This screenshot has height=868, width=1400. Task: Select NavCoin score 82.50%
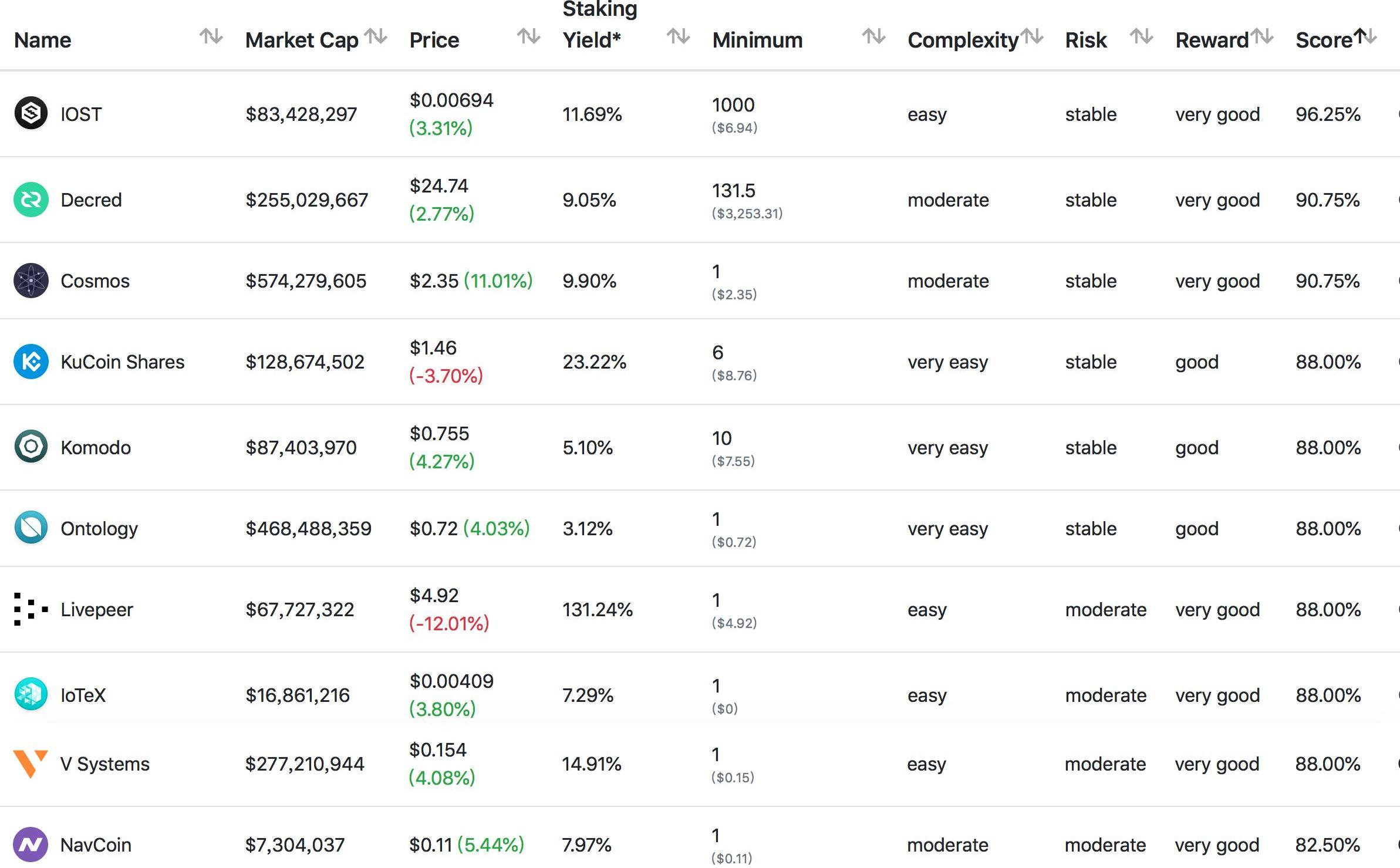tap(1327, 845)
